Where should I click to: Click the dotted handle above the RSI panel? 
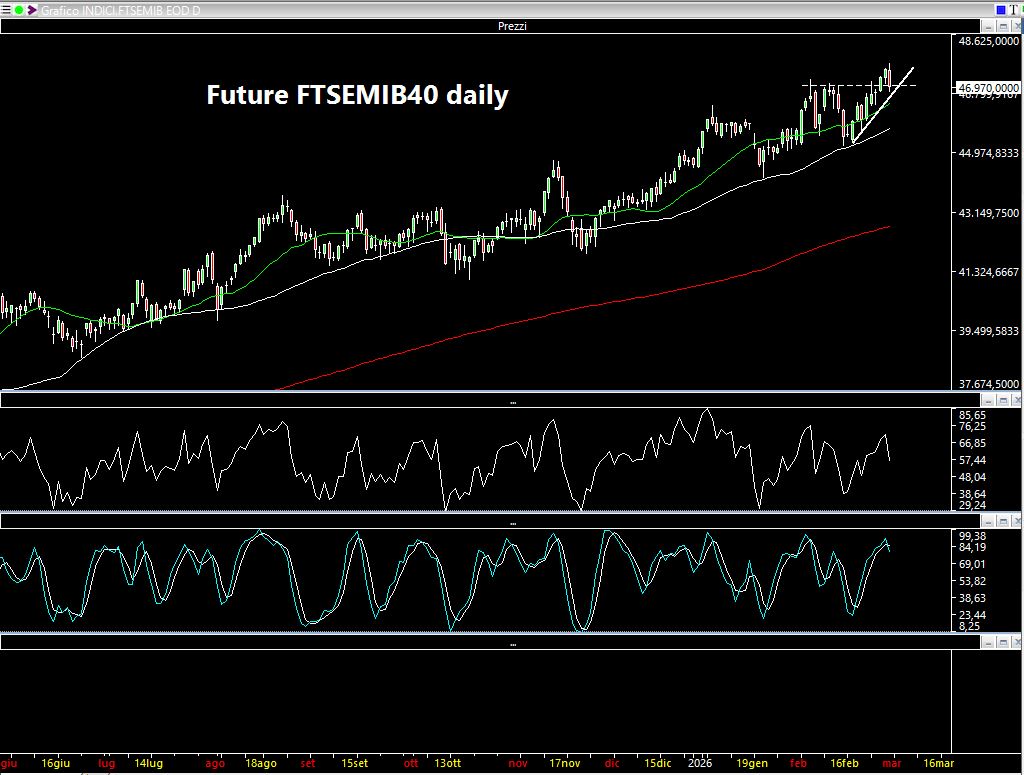point(513,402)
